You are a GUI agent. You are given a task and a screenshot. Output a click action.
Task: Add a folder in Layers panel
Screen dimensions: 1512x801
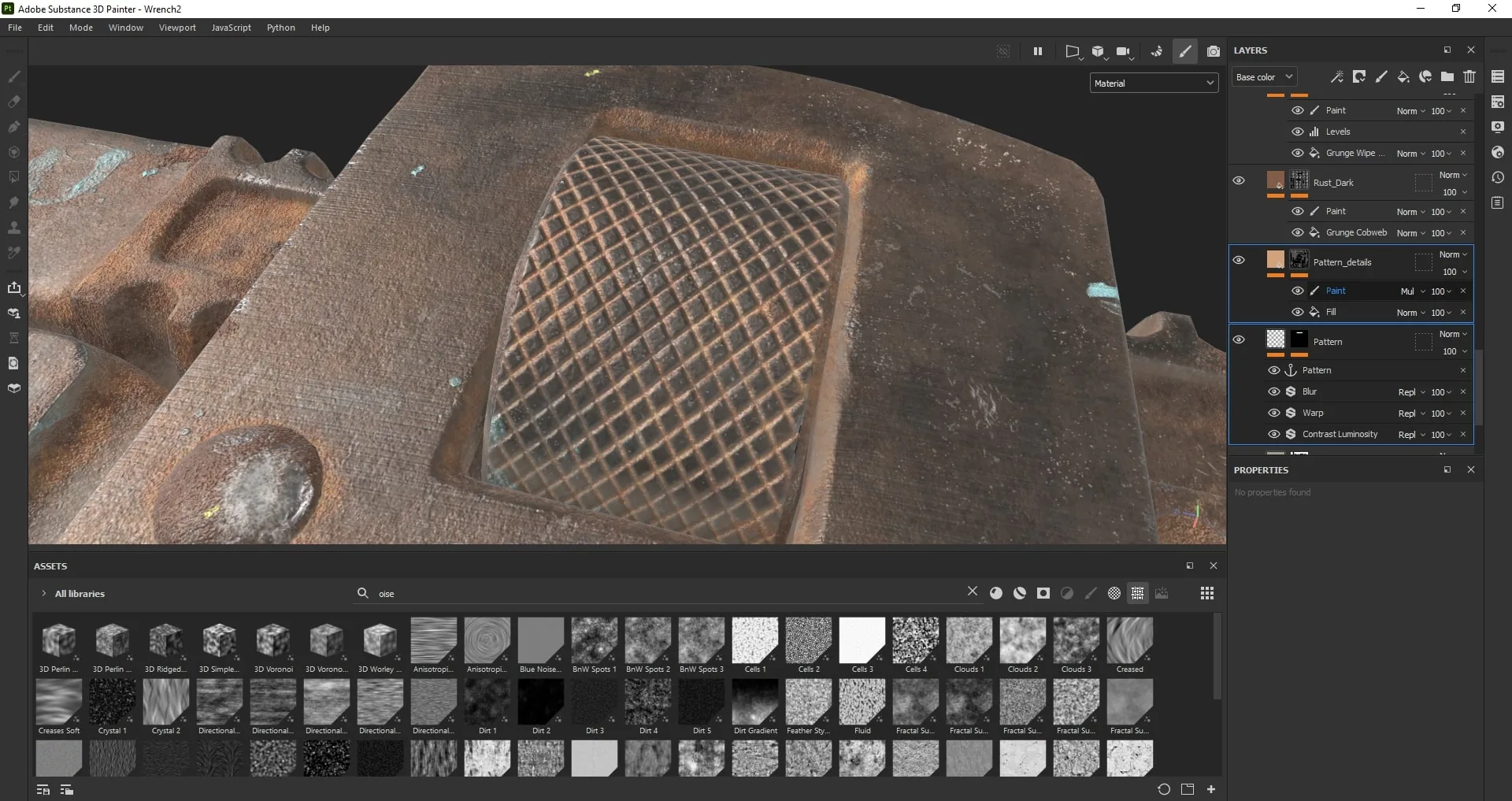tap(1447, 76)
